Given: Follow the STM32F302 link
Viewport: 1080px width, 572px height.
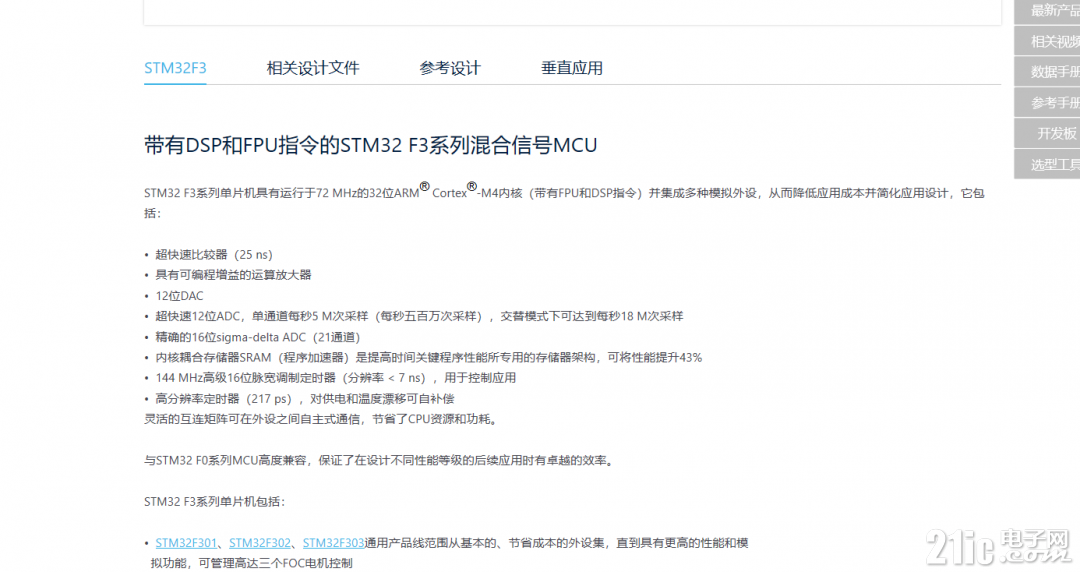Looking at the screenshot, I should click(x=260, y=543).
